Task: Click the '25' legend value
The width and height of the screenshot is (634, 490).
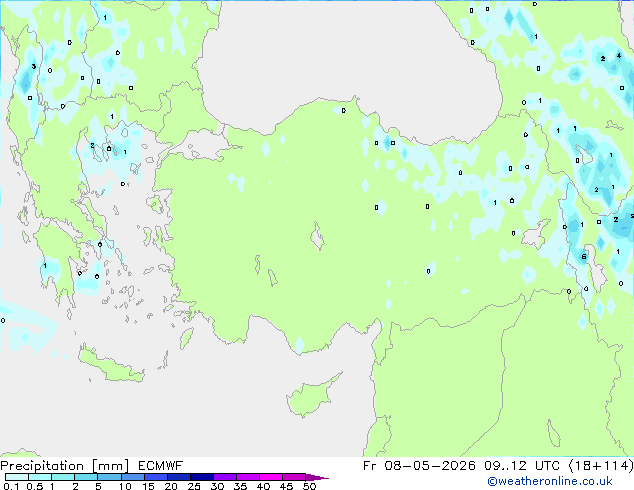Action: pyautogui.click(x=194, y=486)
